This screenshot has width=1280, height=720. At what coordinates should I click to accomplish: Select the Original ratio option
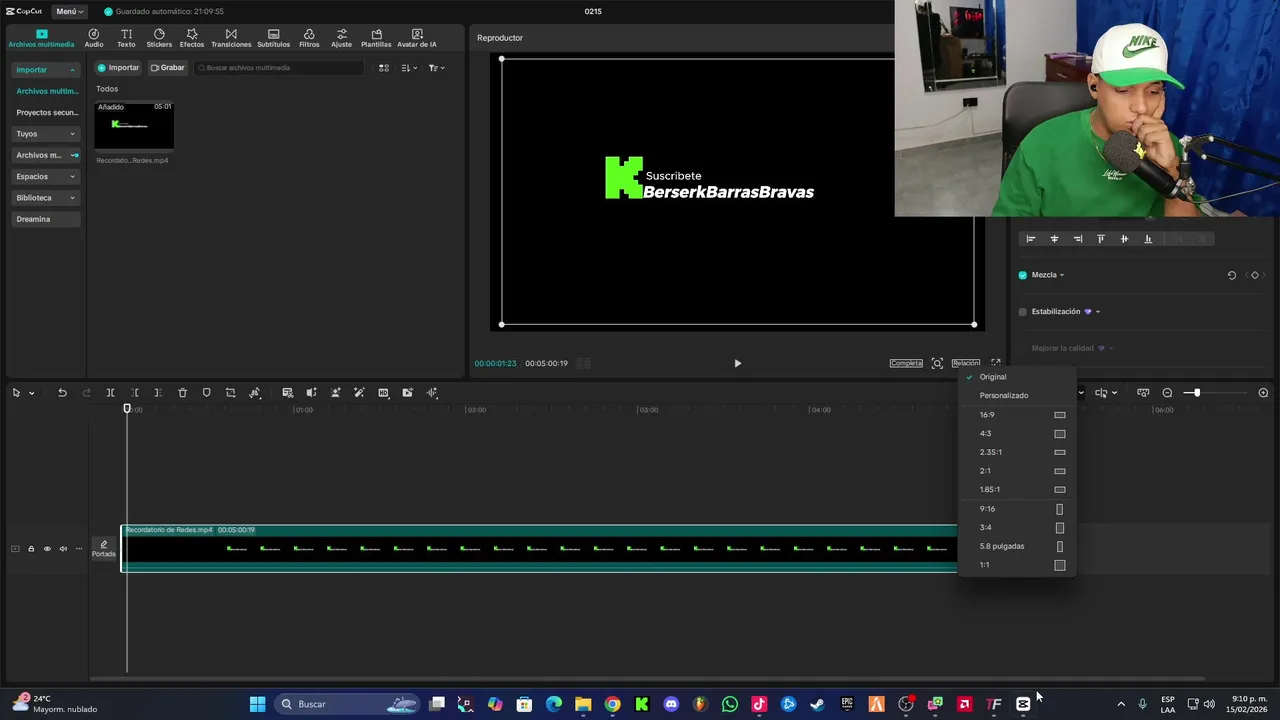point(1017,377)
